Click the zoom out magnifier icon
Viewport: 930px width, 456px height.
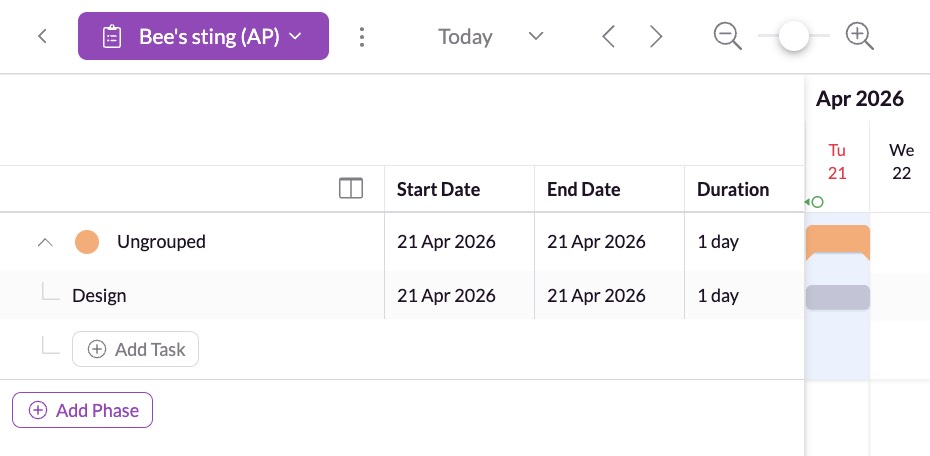tap(727, 36)
